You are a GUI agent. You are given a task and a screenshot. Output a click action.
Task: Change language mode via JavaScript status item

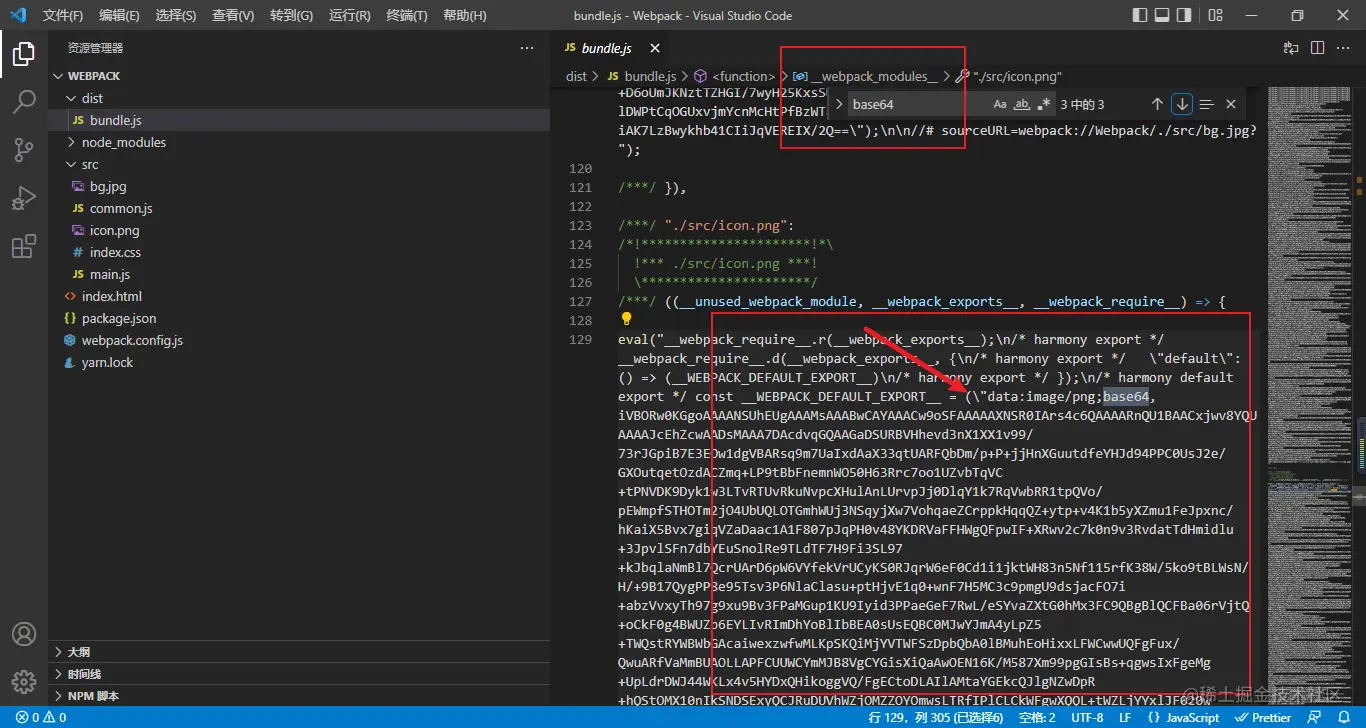click(x=1182, y=717)
